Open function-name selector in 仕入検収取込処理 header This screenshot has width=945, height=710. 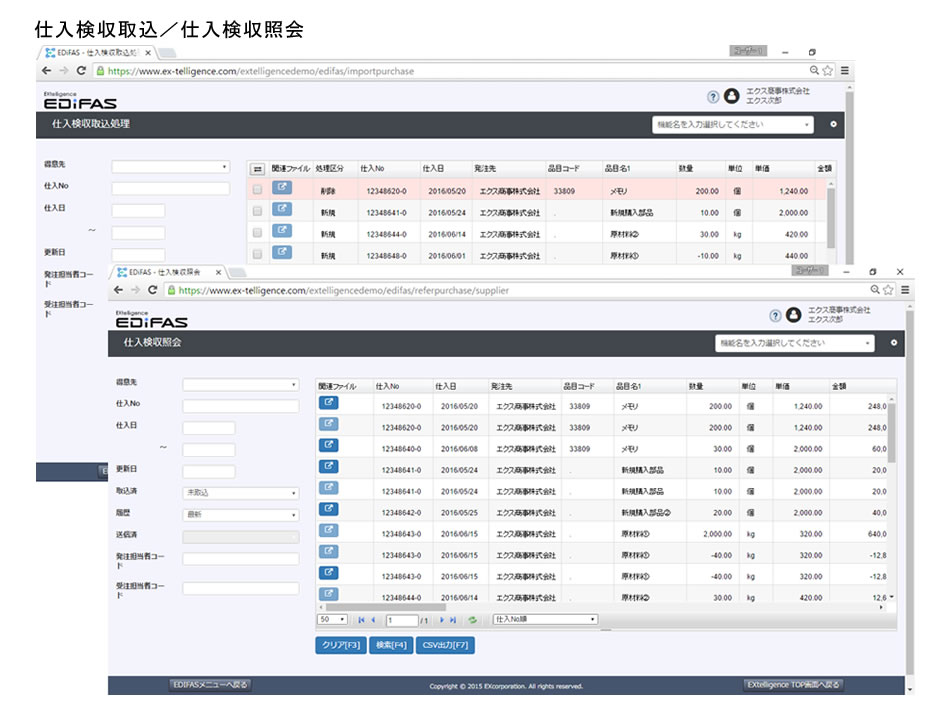733,125
